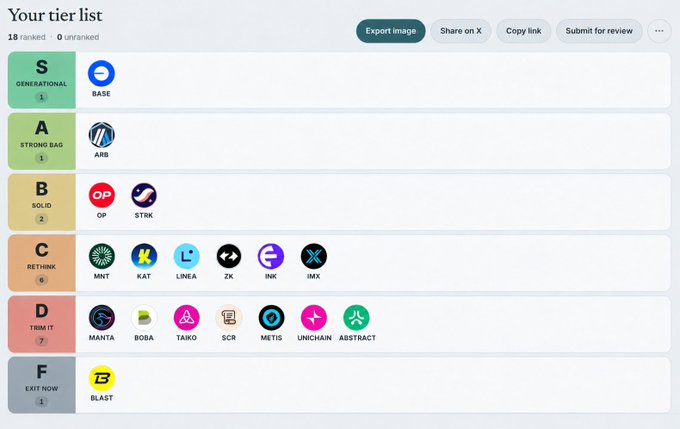The height and width of the screenshot is (429, 680).
Task: Pick the INK token icon
Action: [x=271, y=256]
